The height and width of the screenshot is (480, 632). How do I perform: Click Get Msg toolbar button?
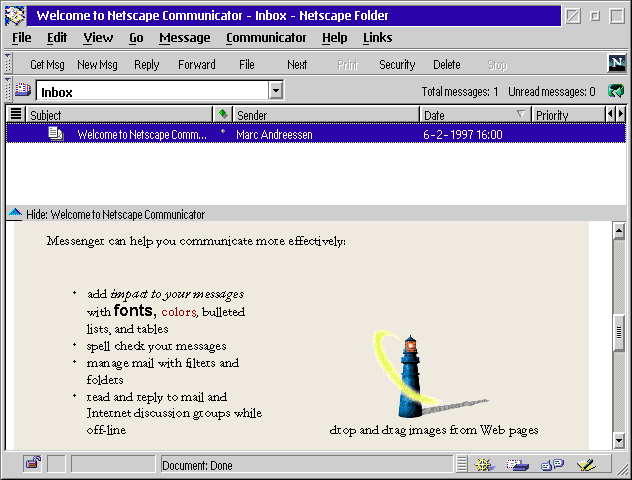pos(47,64)
